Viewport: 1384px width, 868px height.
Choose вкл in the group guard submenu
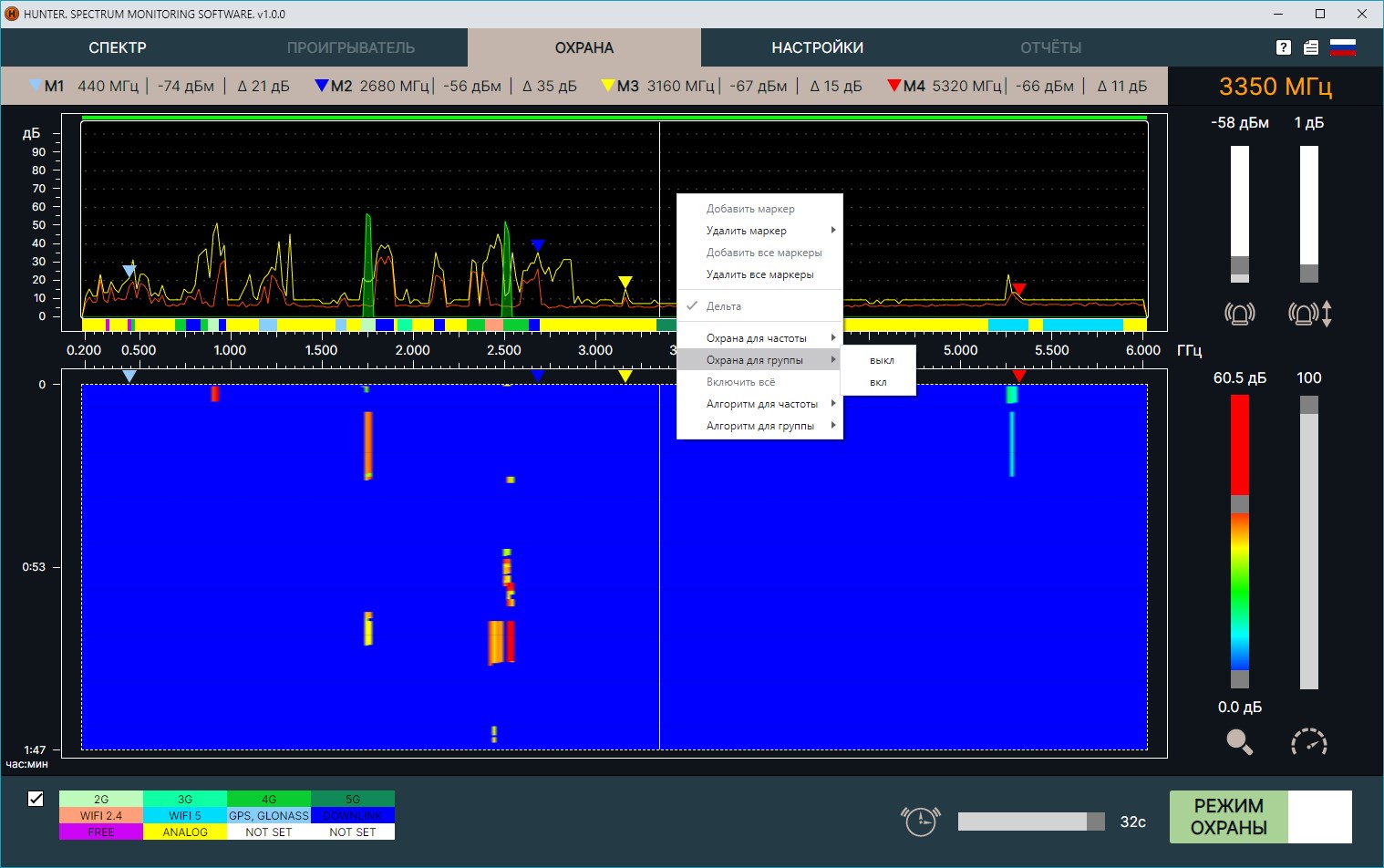tap(878, 383)
